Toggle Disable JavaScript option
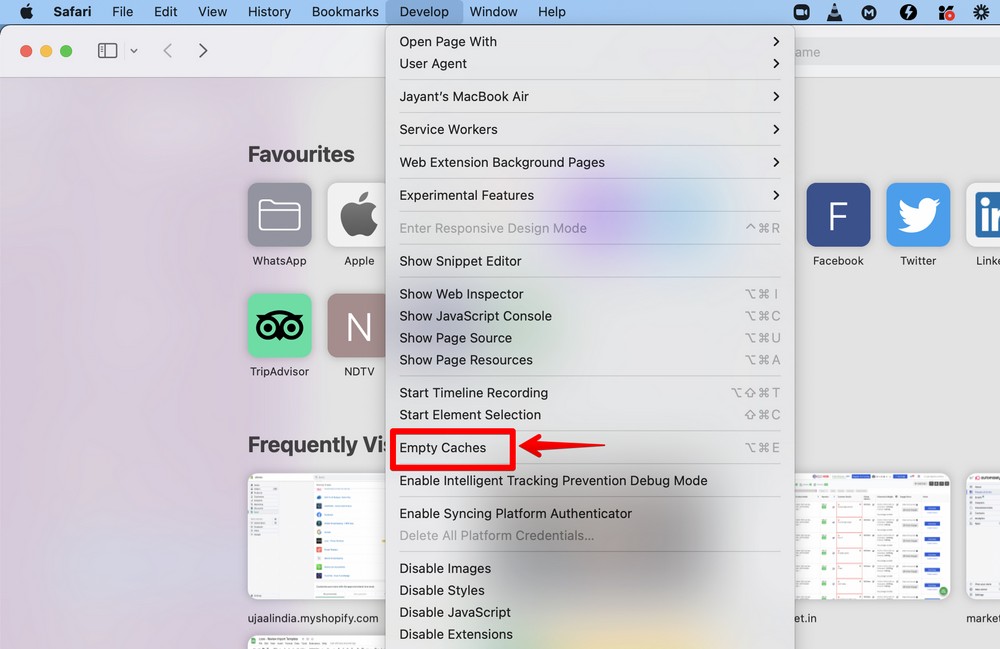The image size is (1000, 649). click(x=589, y=613)
